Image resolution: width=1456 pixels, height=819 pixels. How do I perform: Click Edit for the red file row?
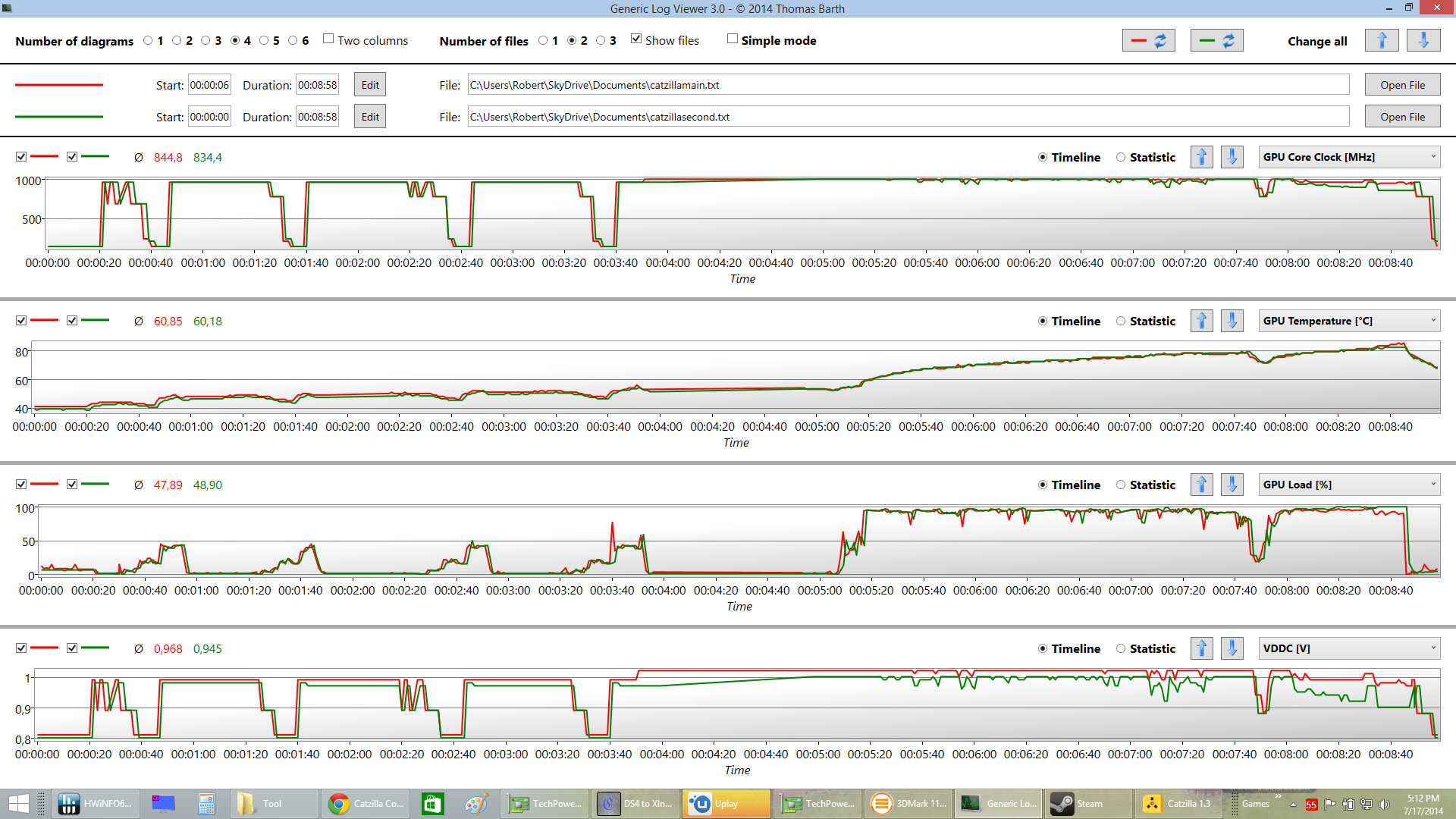click(x=370, y=85)
